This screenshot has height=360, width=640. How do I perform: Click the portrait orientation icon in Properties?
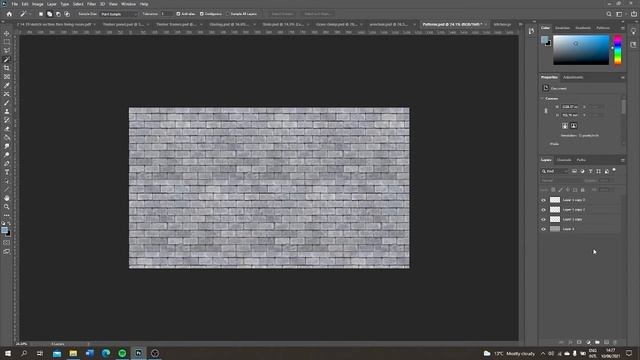pyautogui.click(x=565, y=126)
